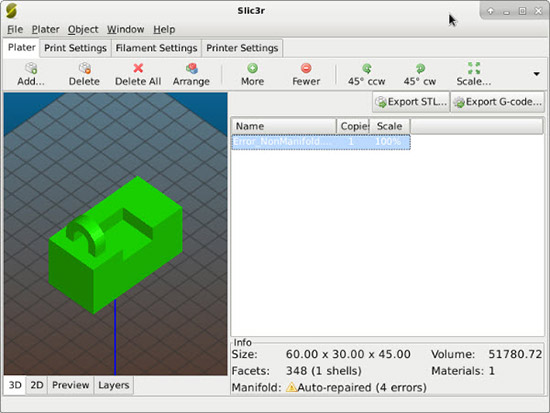This screenshot has height=413, width=550.
Task: Click the More green plus icon
Action: pos(253,68)
